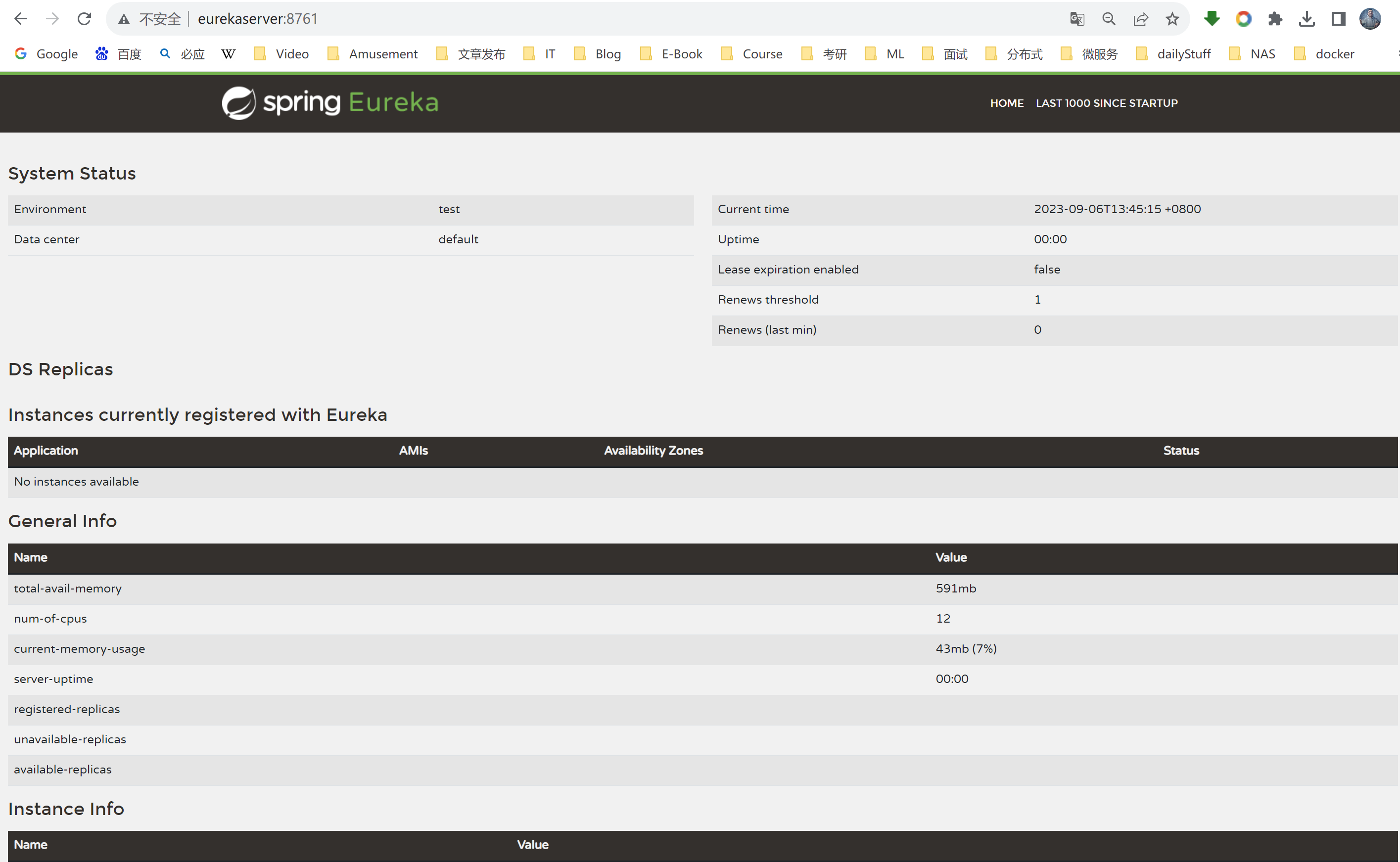Open the 百度 bookmark
The image size is (1400, 862).
pyautogui.click(x=119, y=53)
